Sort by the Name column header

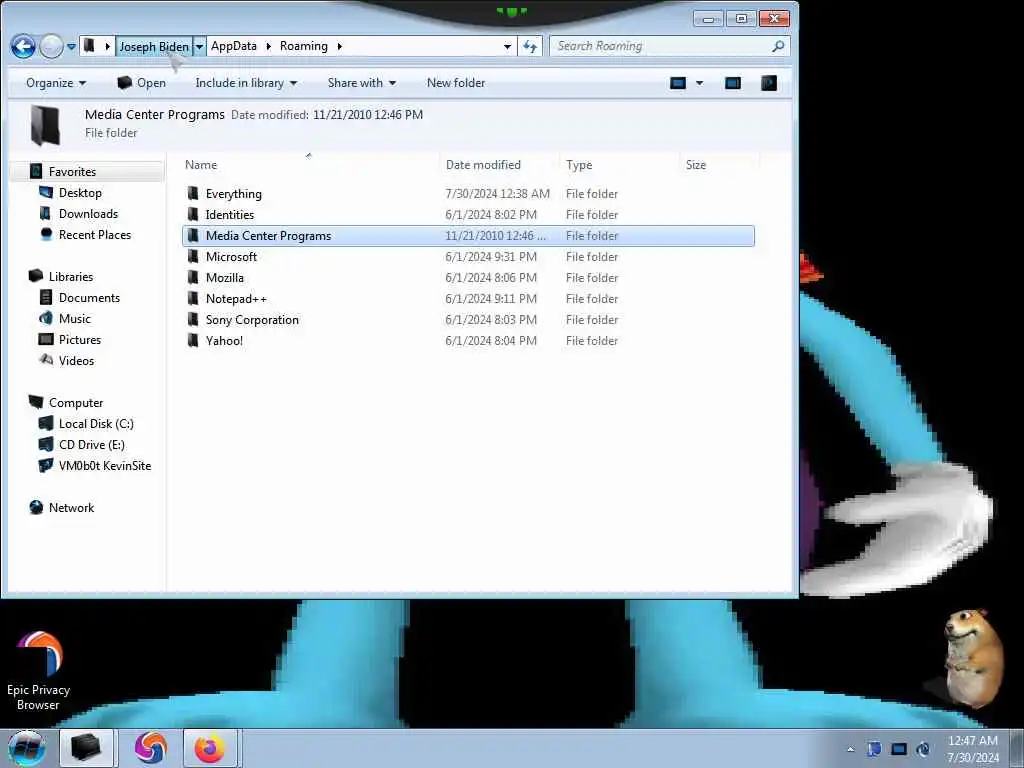point(310,165)
